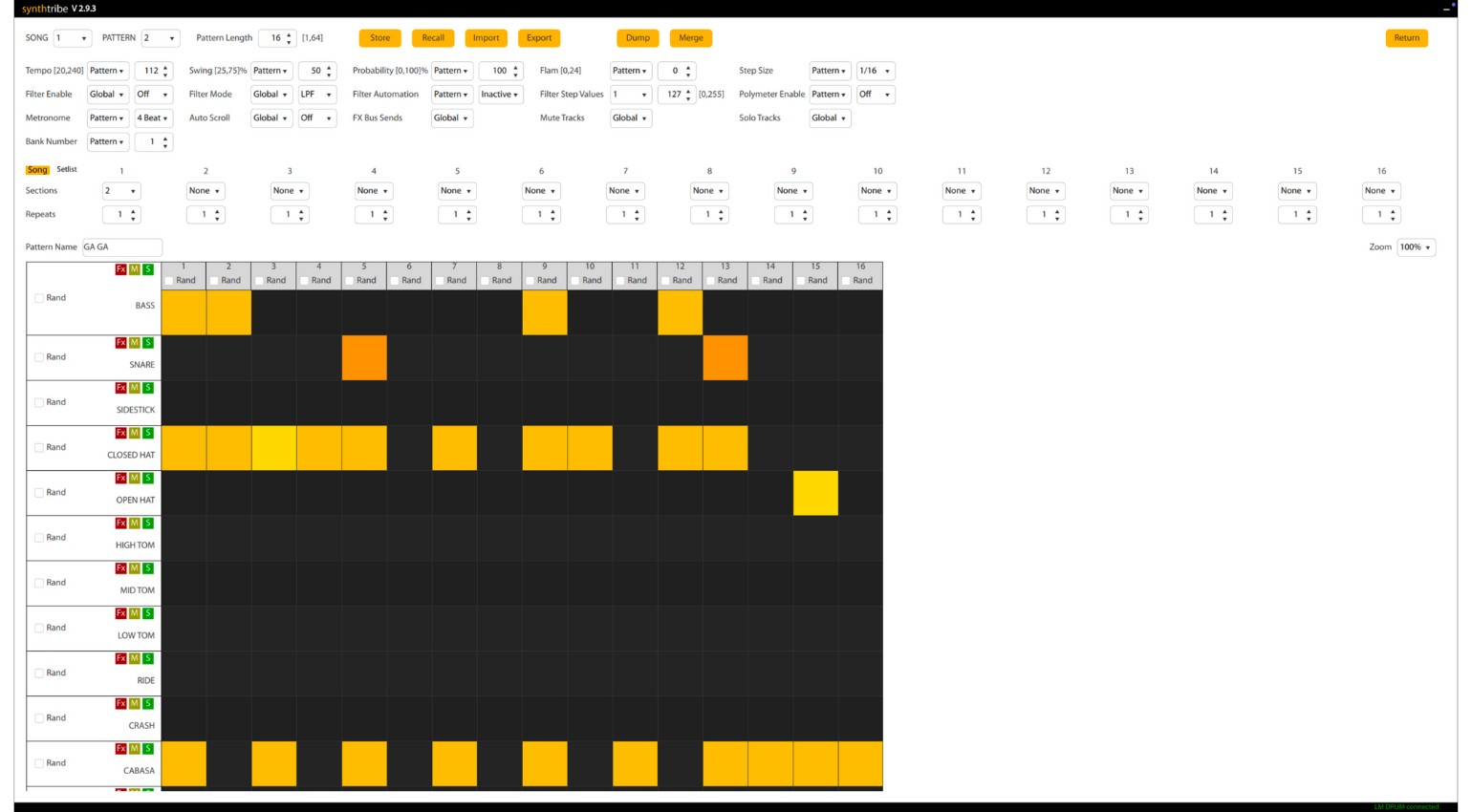
Task: Enable Rand for the BASS track
Action: [39, 297]
